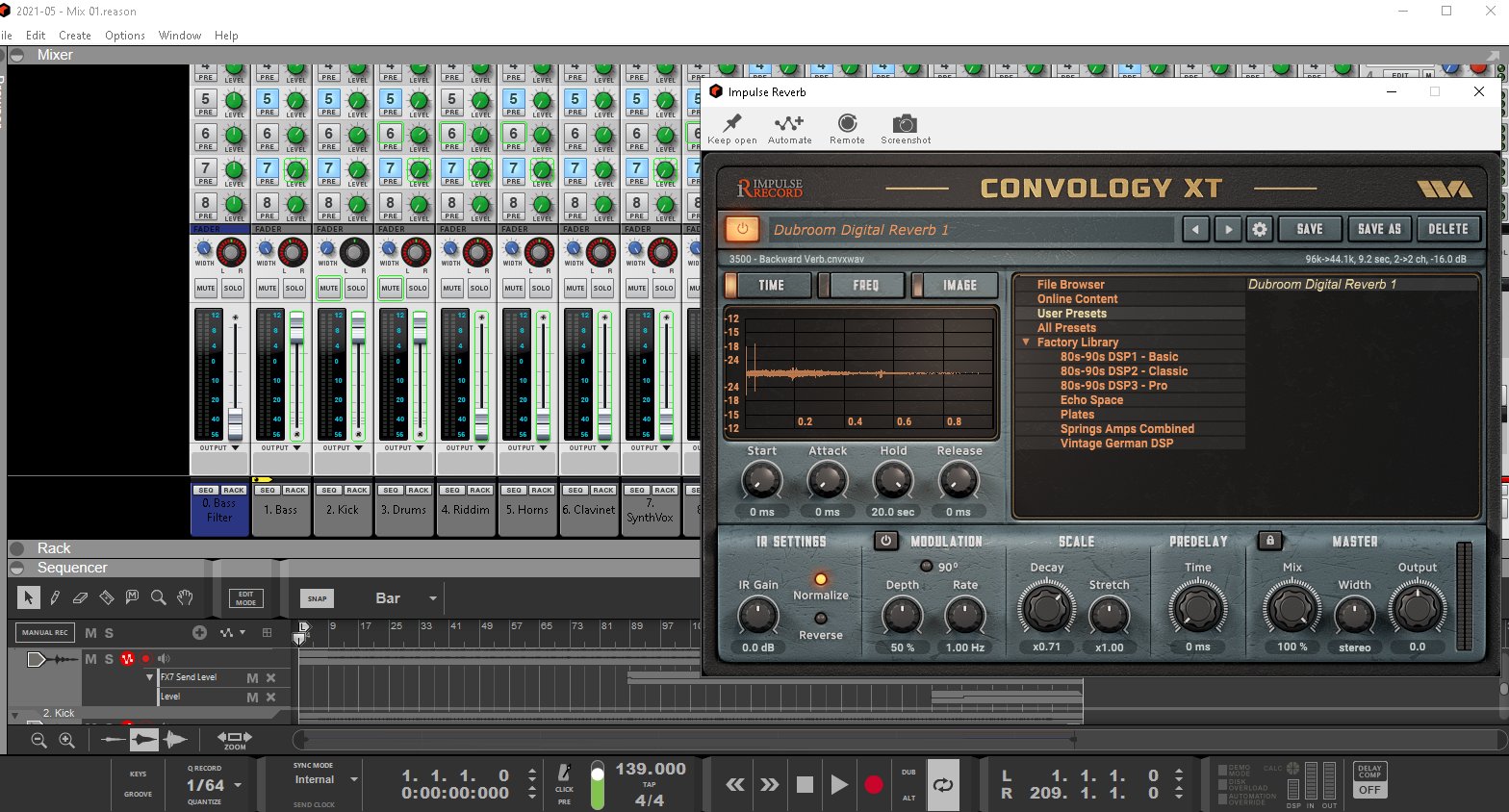Load the previous Convology preset

(1196, 229)
